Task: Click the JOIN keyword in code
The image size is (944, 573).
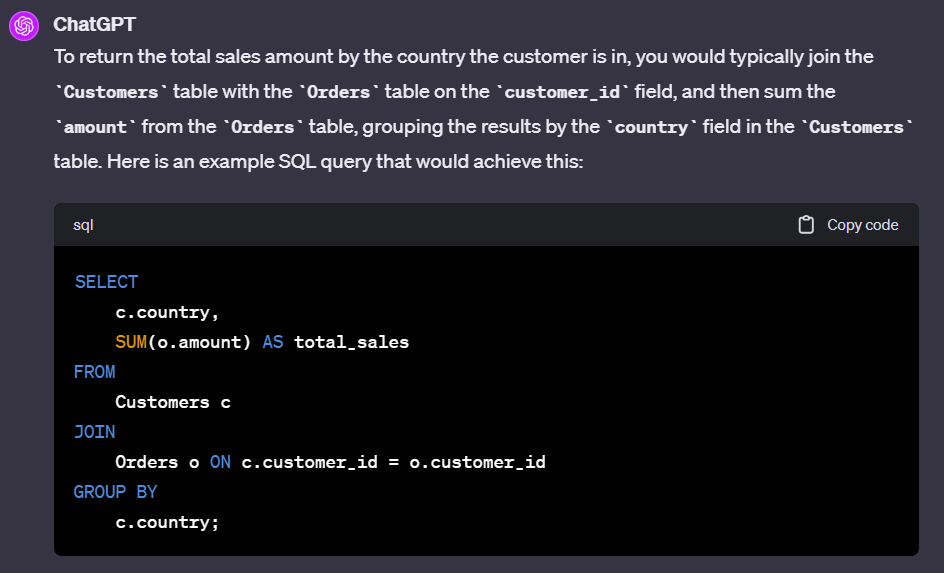Action: 95,432
